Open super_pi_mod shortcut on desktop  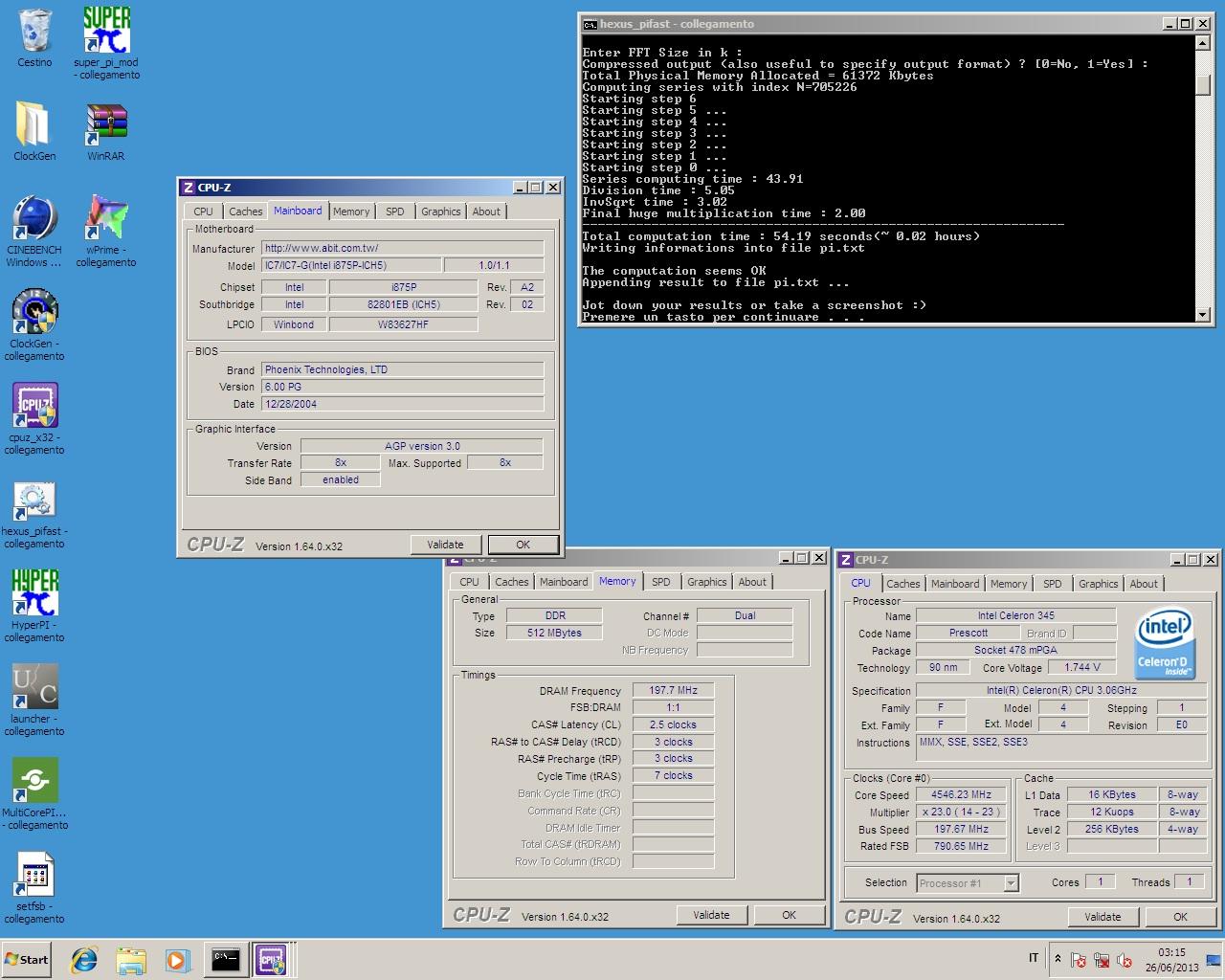click(x=106, y=42)
